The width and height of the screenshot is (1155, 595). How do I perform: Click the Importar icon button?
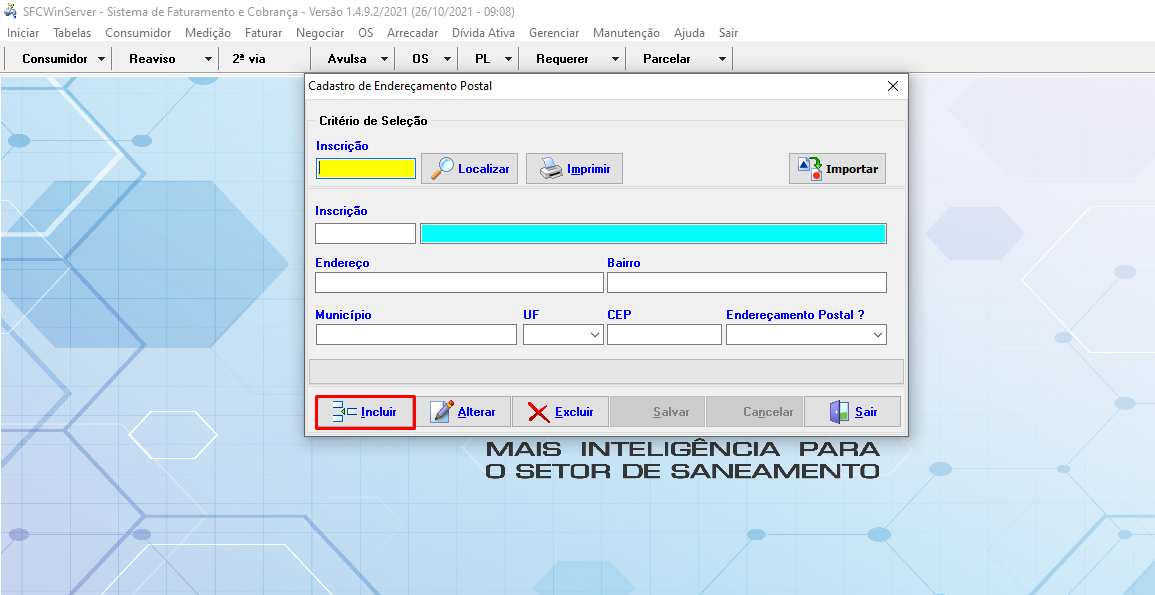click(809, 169)
